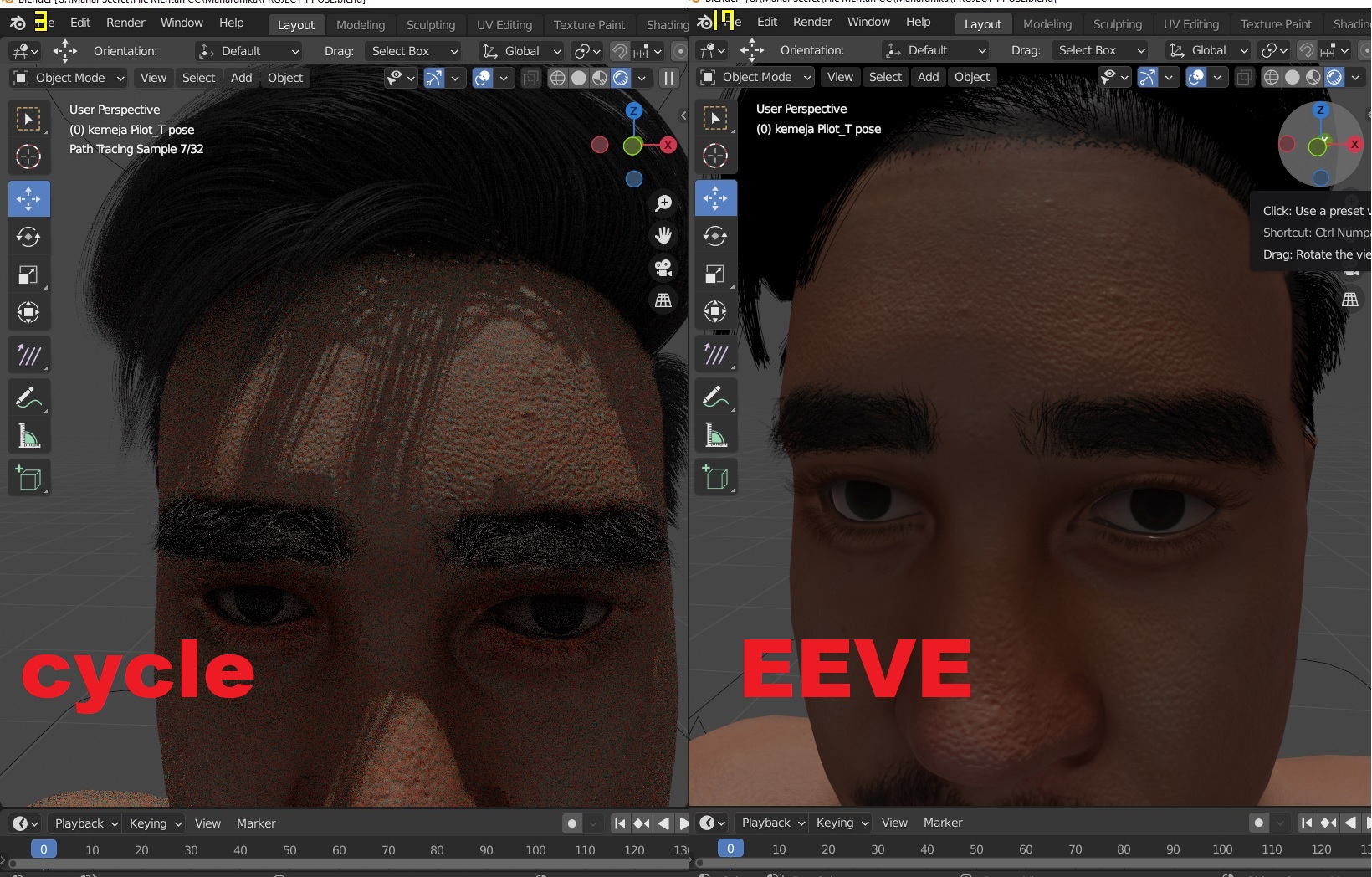Switch right viewport to wireframe shading
This screenshot has height=877, width=1372.
tap(1271, 77)
